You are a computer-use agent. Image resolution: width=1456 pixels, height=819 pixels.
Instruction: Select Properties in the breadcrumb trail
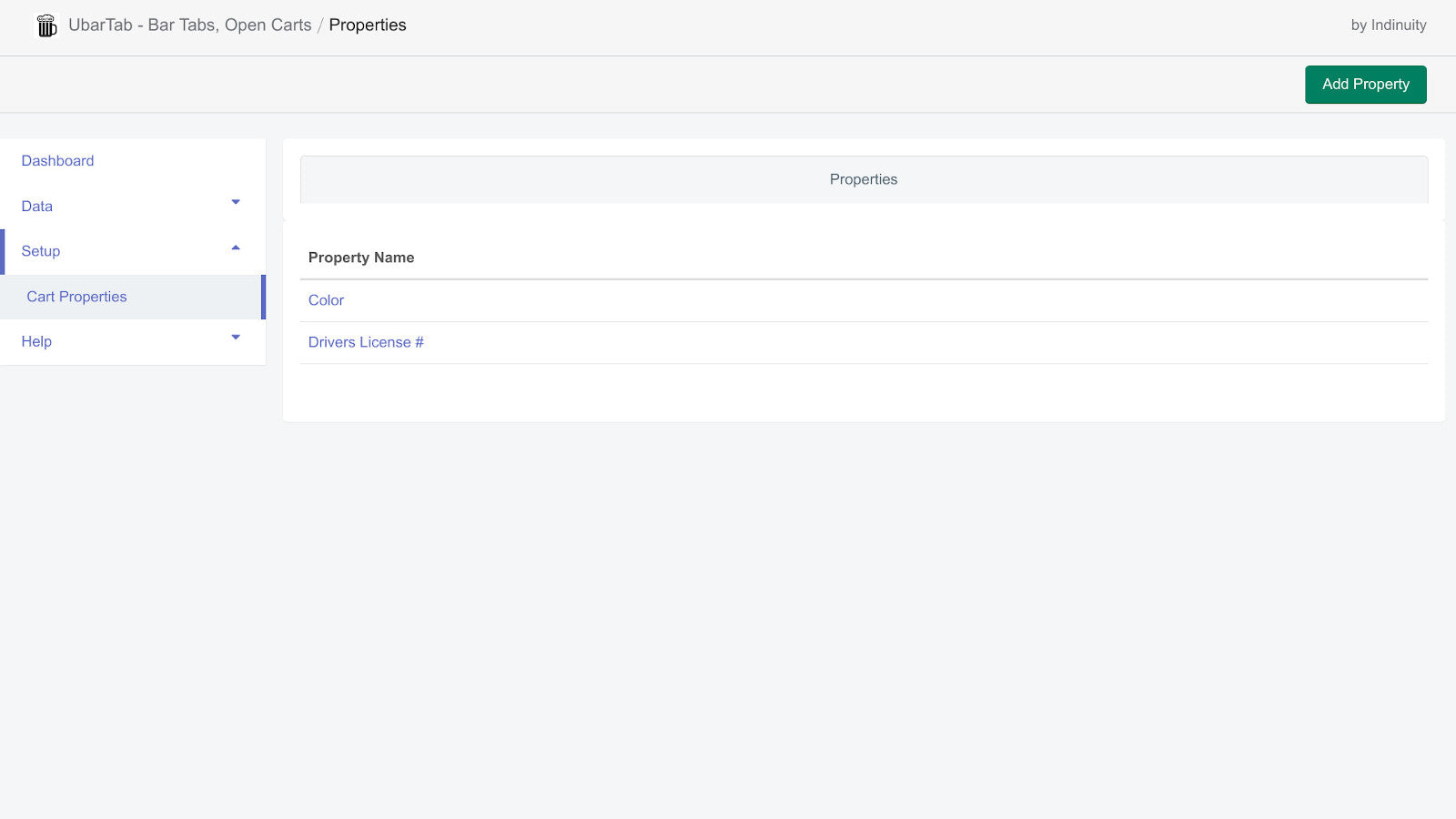[x=368, y=25]
